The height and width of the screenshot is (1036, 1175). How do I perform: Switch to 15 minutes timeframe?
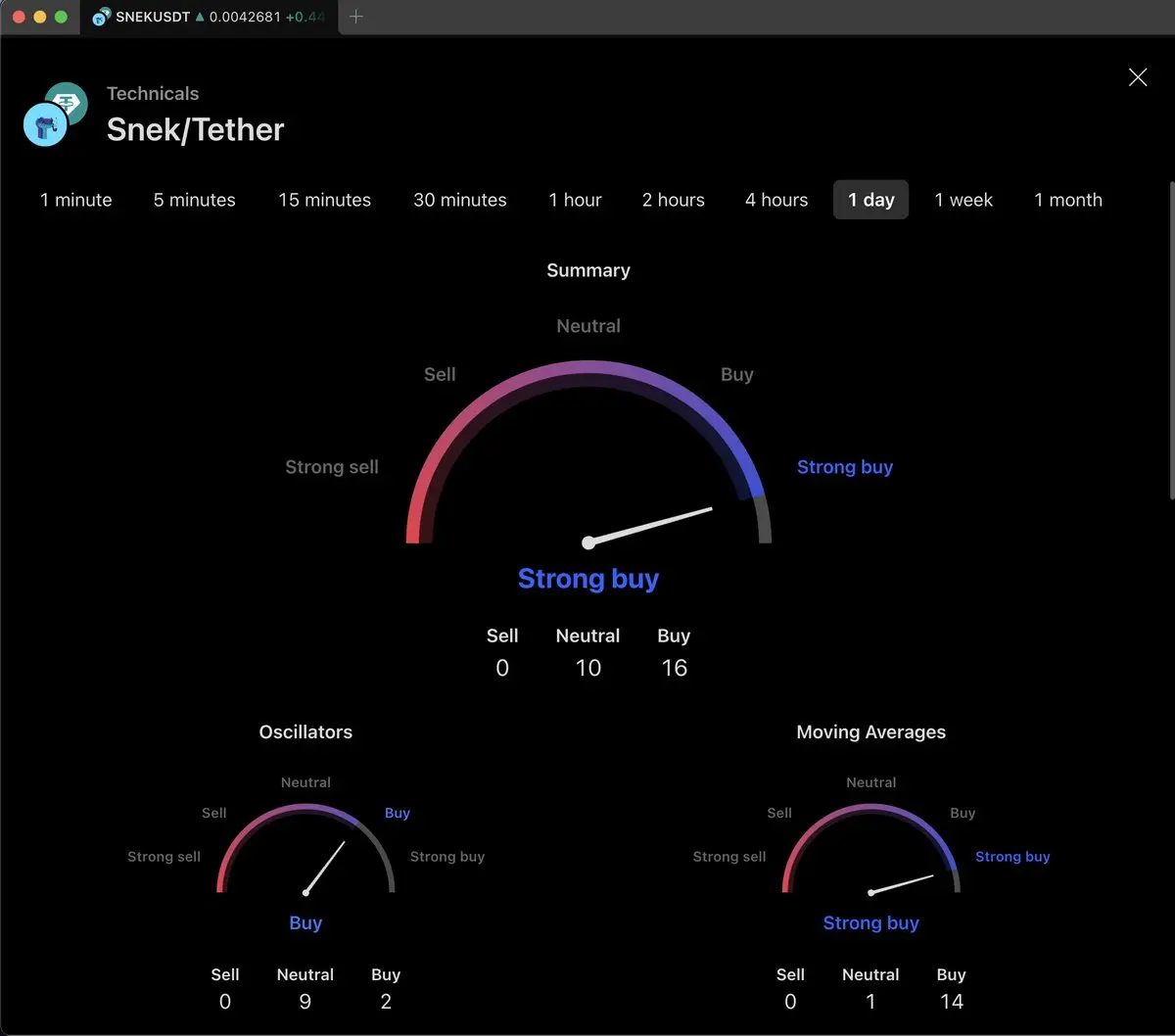pos(325,200)
